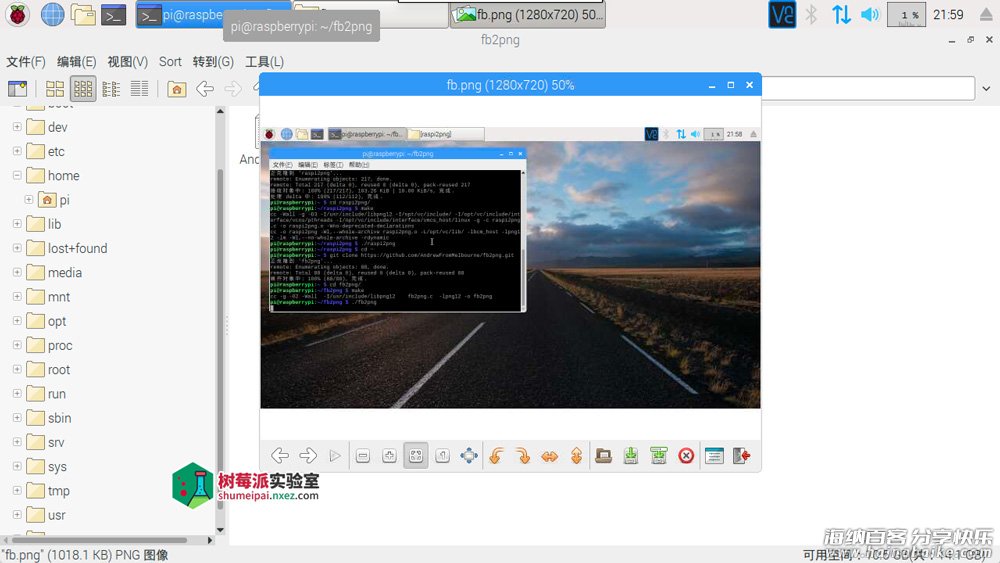Open the Raspberry Pi main menu

pos(18,15)
